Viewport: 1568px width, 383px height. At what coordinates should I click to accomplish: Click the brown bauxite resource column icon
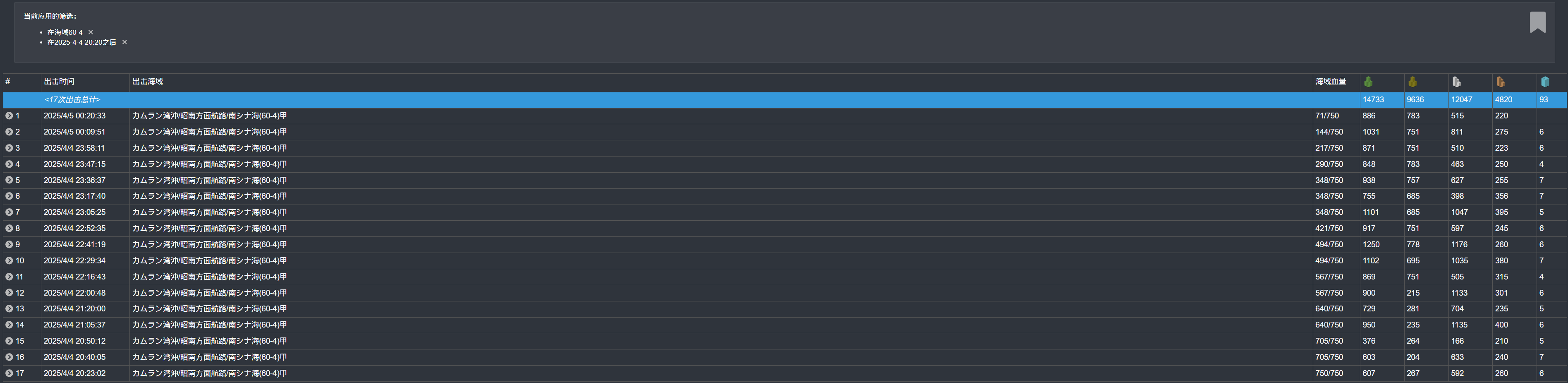click(x=1501, y=82)
